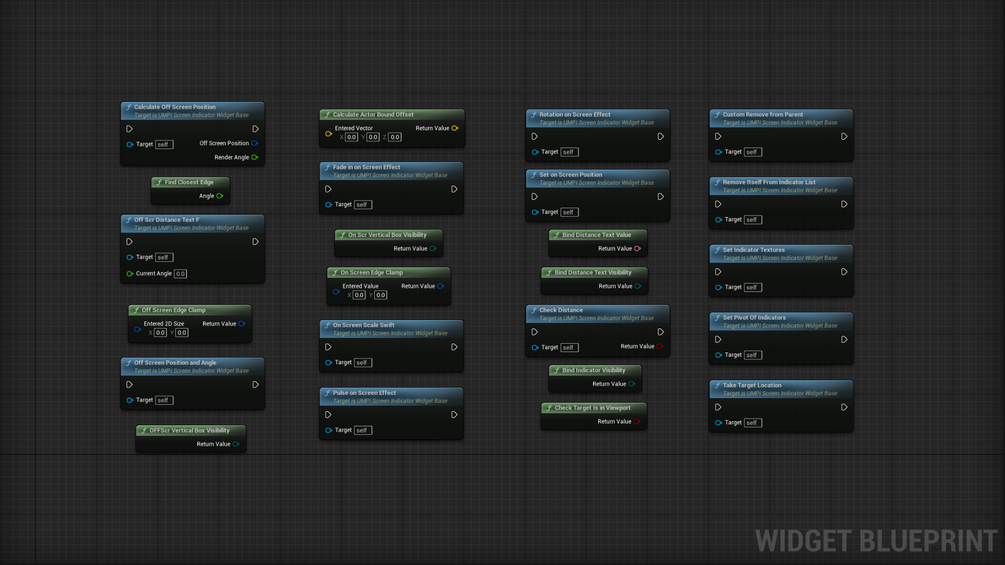Click Y field of On Screen Edge Clamp Entered Value
The width and height of the screenshot is (1005, 565).
(381, 295)
